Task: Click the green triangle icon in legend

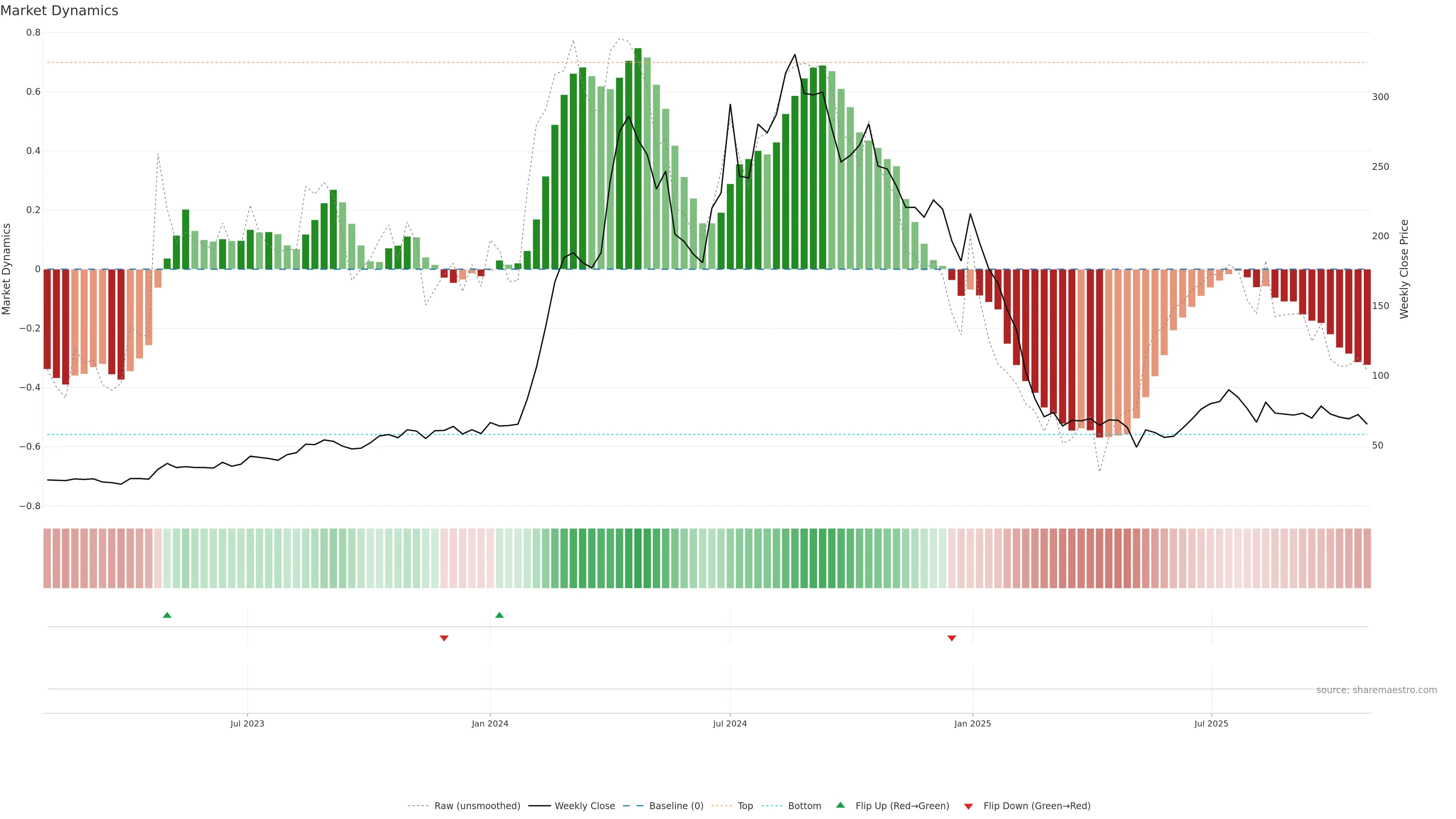Action: [x=841, y=805]
